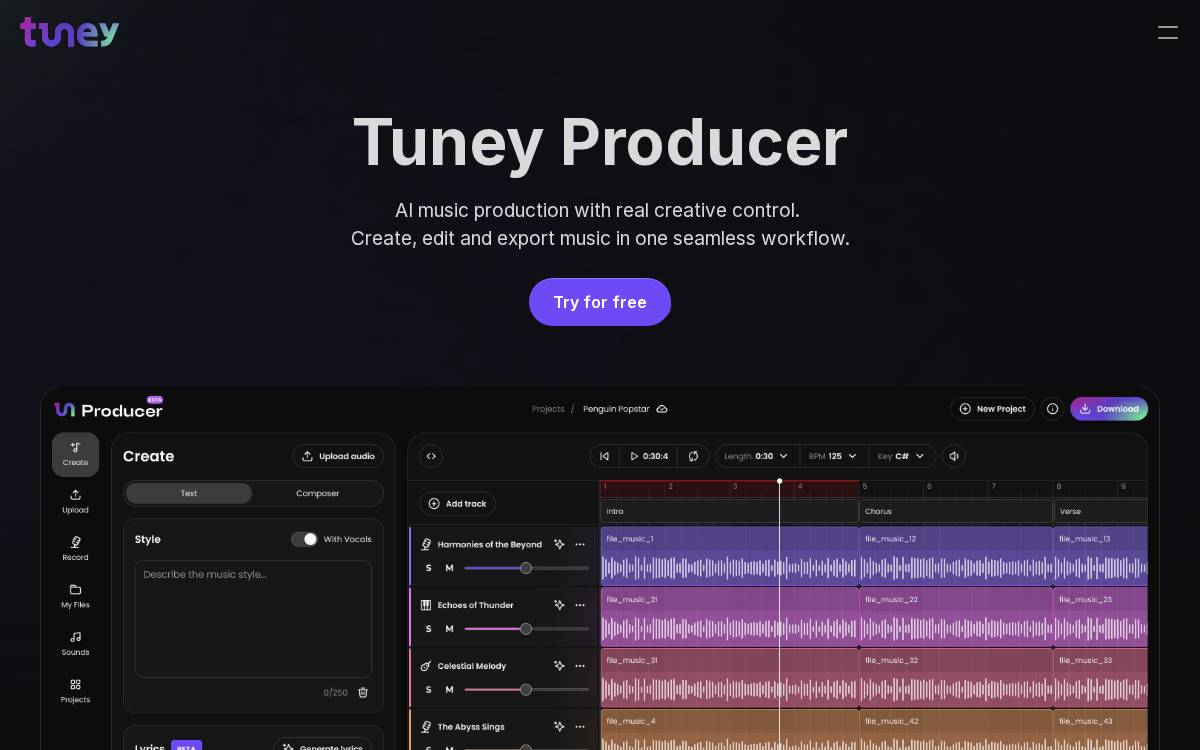Viewport: 1200px width, 750px height.
Task: Click the info icon beside New Project
Action: tap(1052, 409)
